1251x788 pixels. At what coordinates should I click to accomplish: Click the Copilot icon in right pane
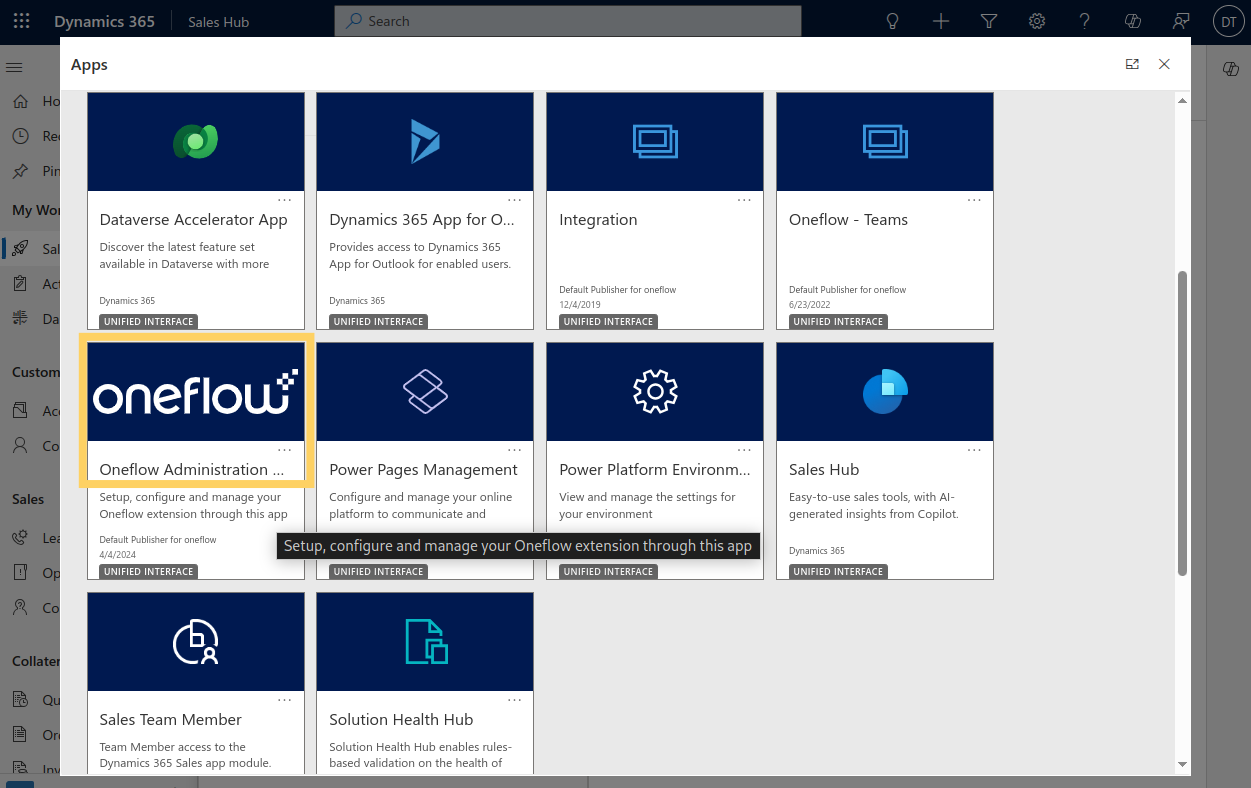tap(1231, 67)
